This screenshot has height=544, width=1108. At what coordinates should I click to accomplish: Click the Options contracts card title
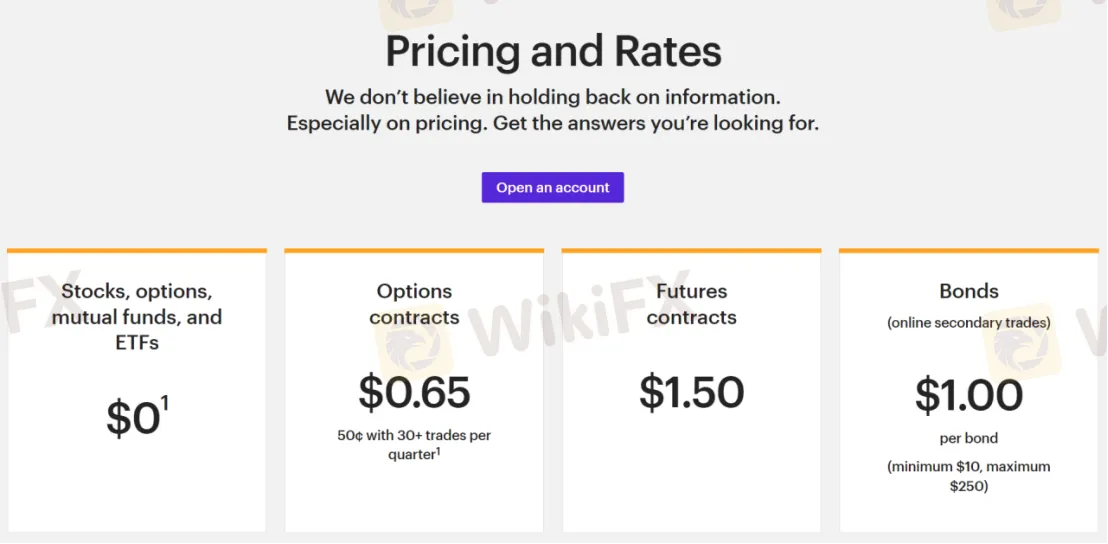[x=414, y=304]
